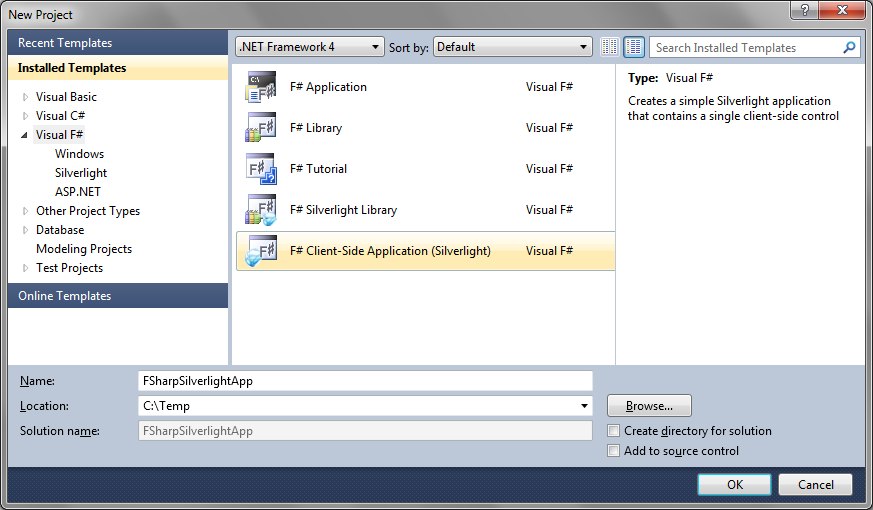Open the Sort by dropdown

point(512,47)
